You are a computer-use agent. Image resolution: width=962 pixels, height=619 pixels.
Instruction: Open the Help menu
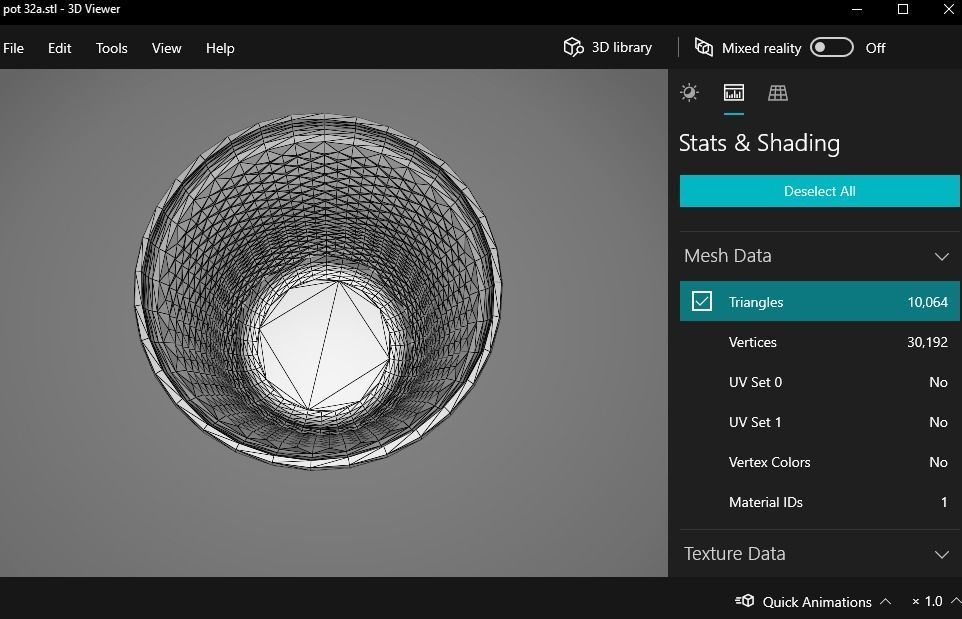[220, 48]
